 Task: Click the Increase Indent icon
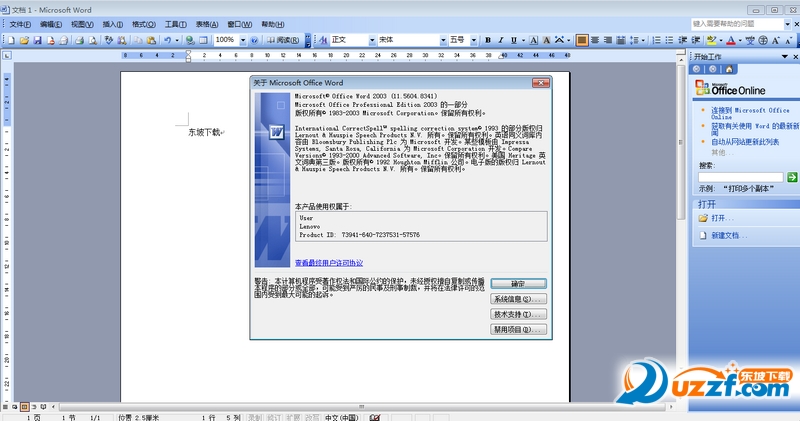695,40
